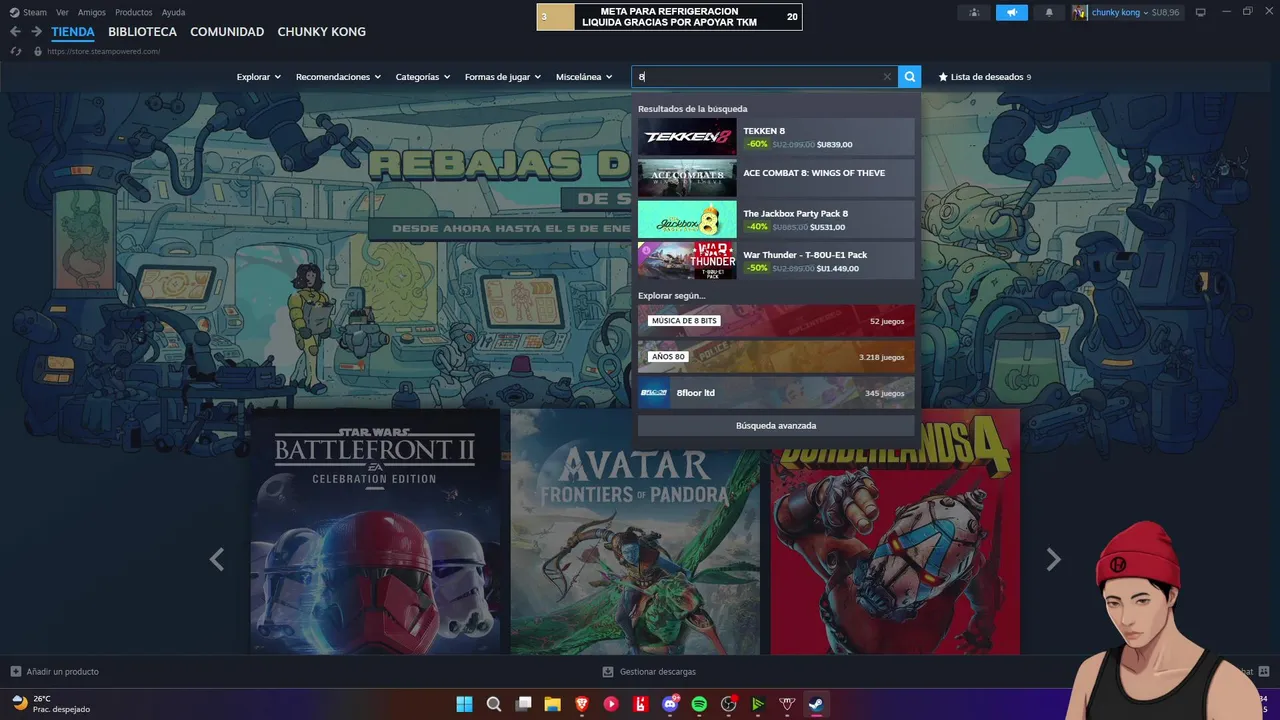1280x720 pixels.
Task: Open Spotify from the taskbar
Action: pos(699,704)
